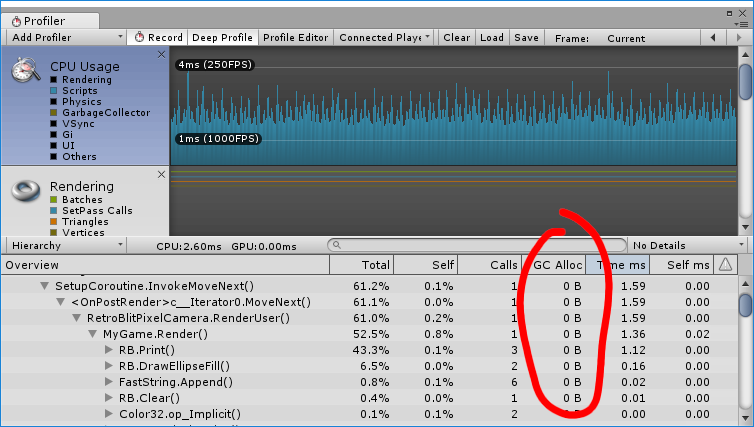Image resolution: width=754 pixels, height=427 pixels.
Task: Toggle the Vertices color box
Action: [53, 233]
